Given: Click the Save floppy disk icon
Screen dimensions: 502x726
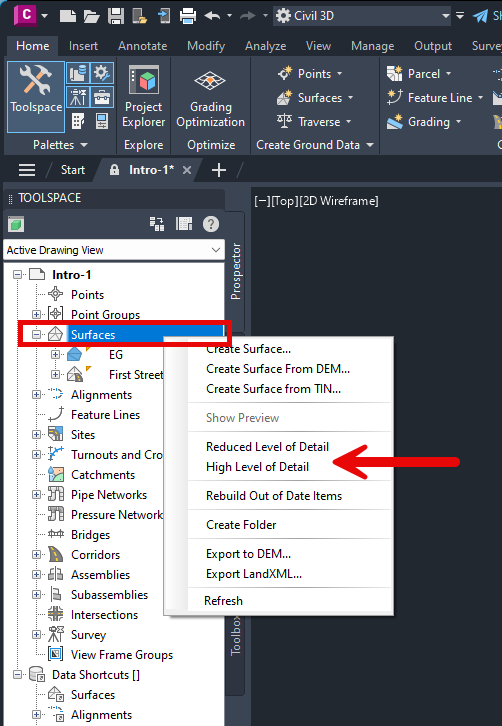Looking at the screenshot, I should point(116,16).
